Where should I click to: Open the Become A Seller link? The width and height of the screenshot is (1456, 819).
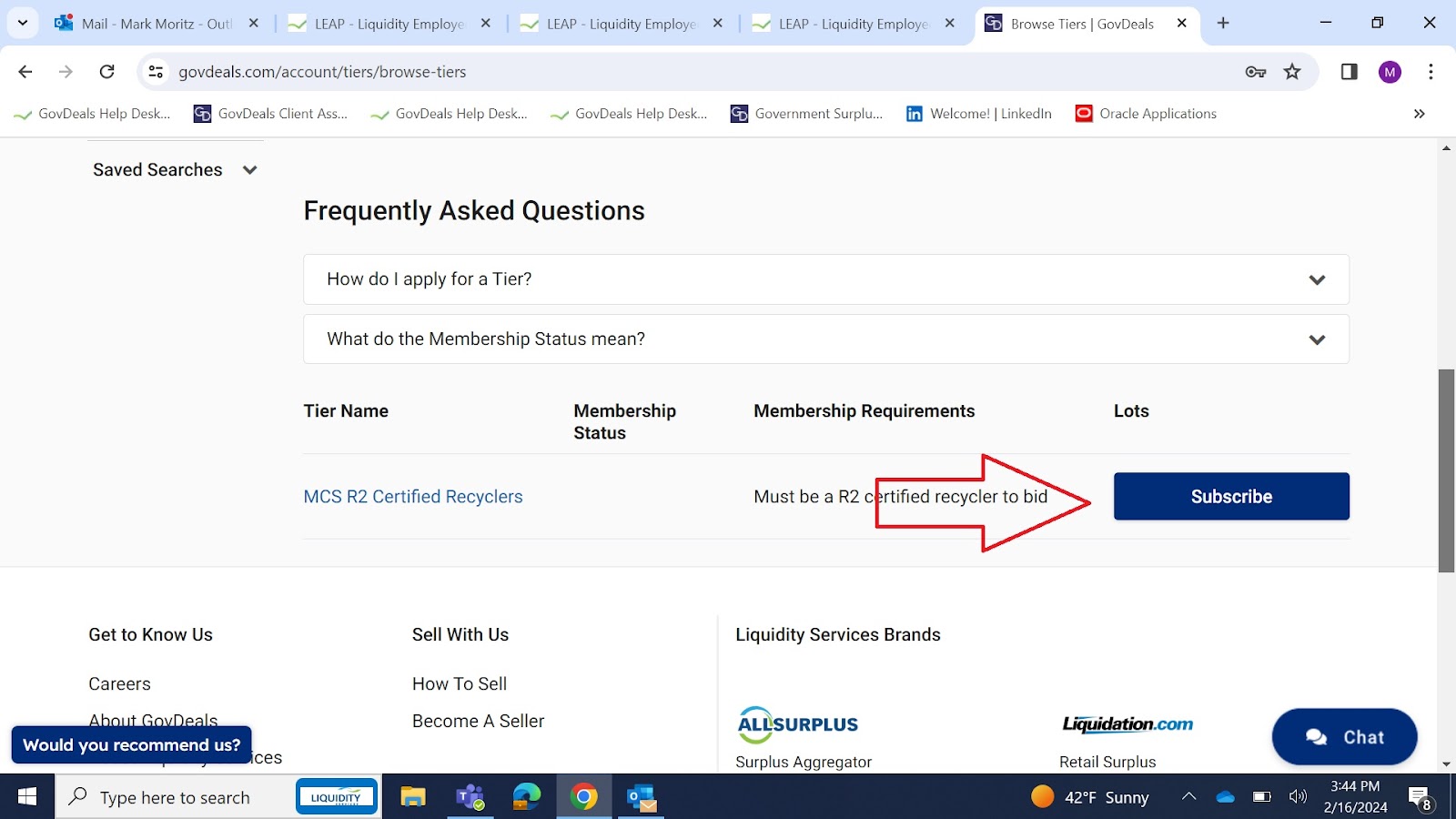pyautogui.click(x=478, y=722)
